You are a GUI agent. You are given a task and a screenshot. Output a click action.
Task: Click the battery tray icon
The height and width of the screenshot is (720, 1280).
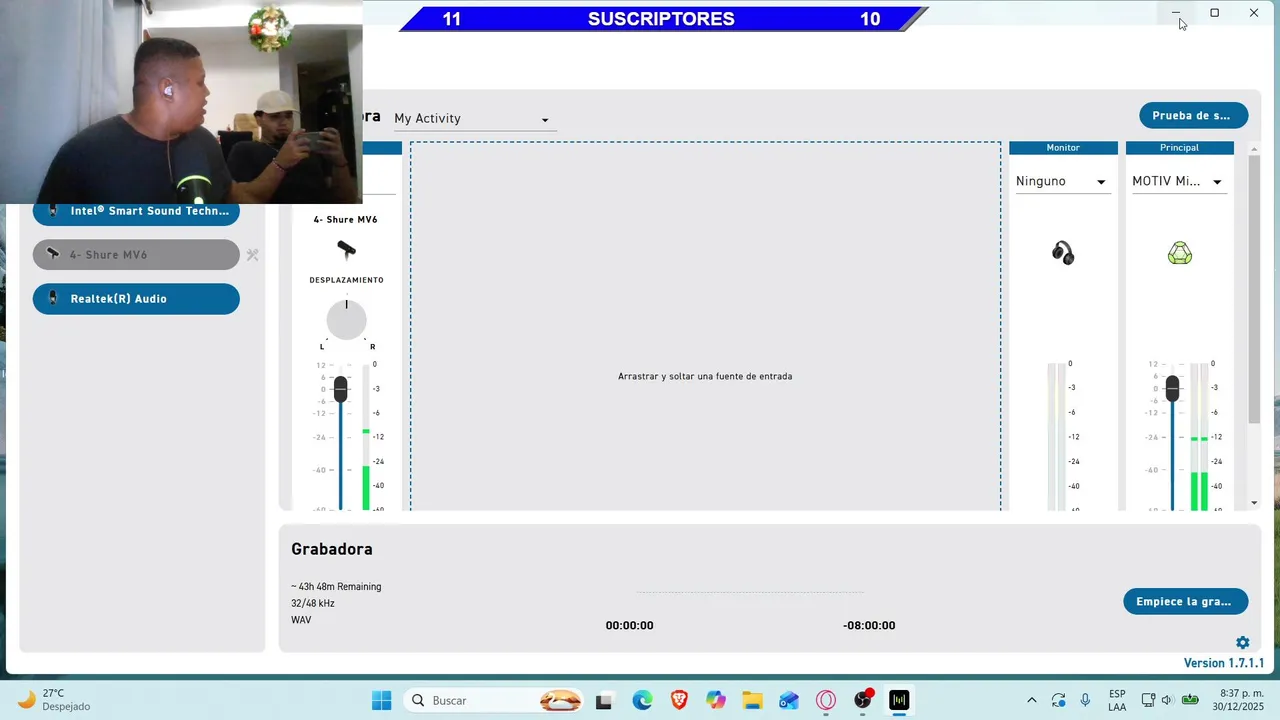(x=1190, y=700)
